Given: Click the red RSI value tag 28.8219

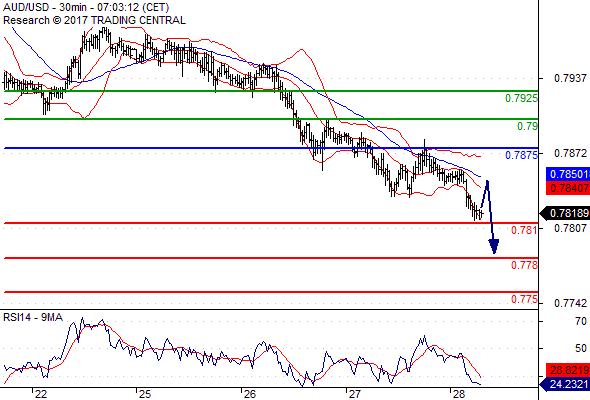Looking at the screenshot, I should coord(568,370).
